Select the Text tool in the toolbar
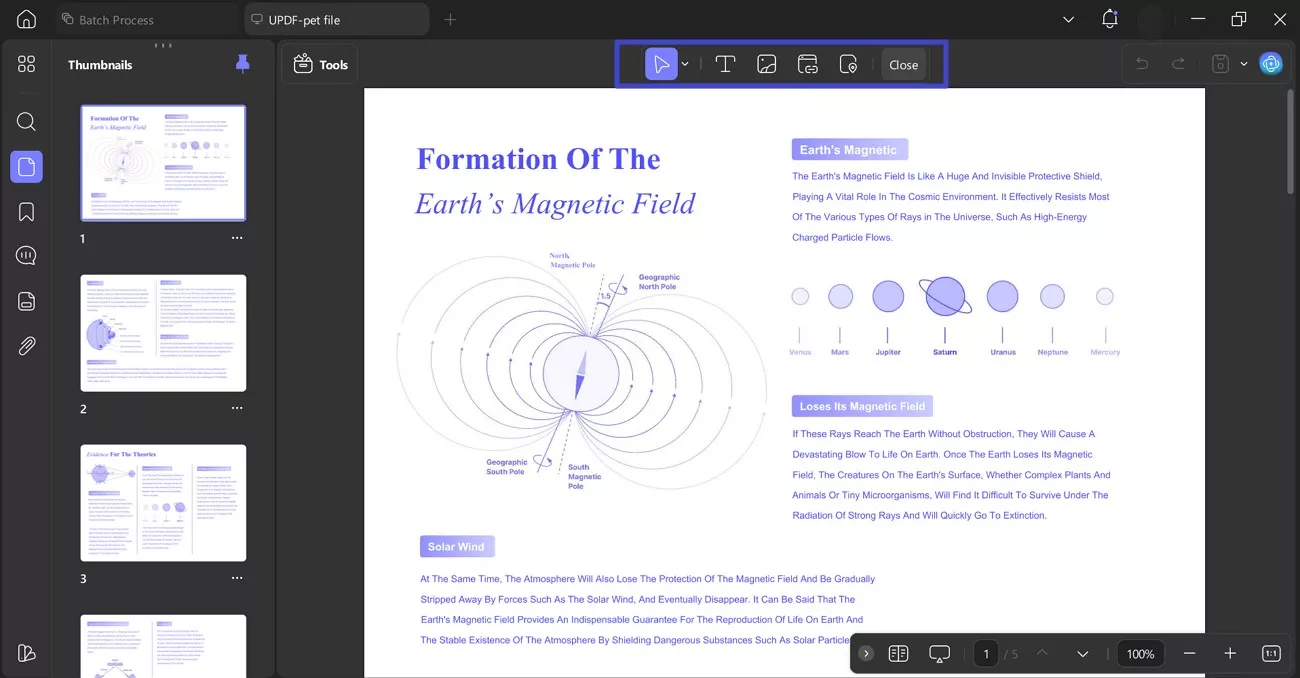Screen dimensions: 1300x678 click(725, 63)
